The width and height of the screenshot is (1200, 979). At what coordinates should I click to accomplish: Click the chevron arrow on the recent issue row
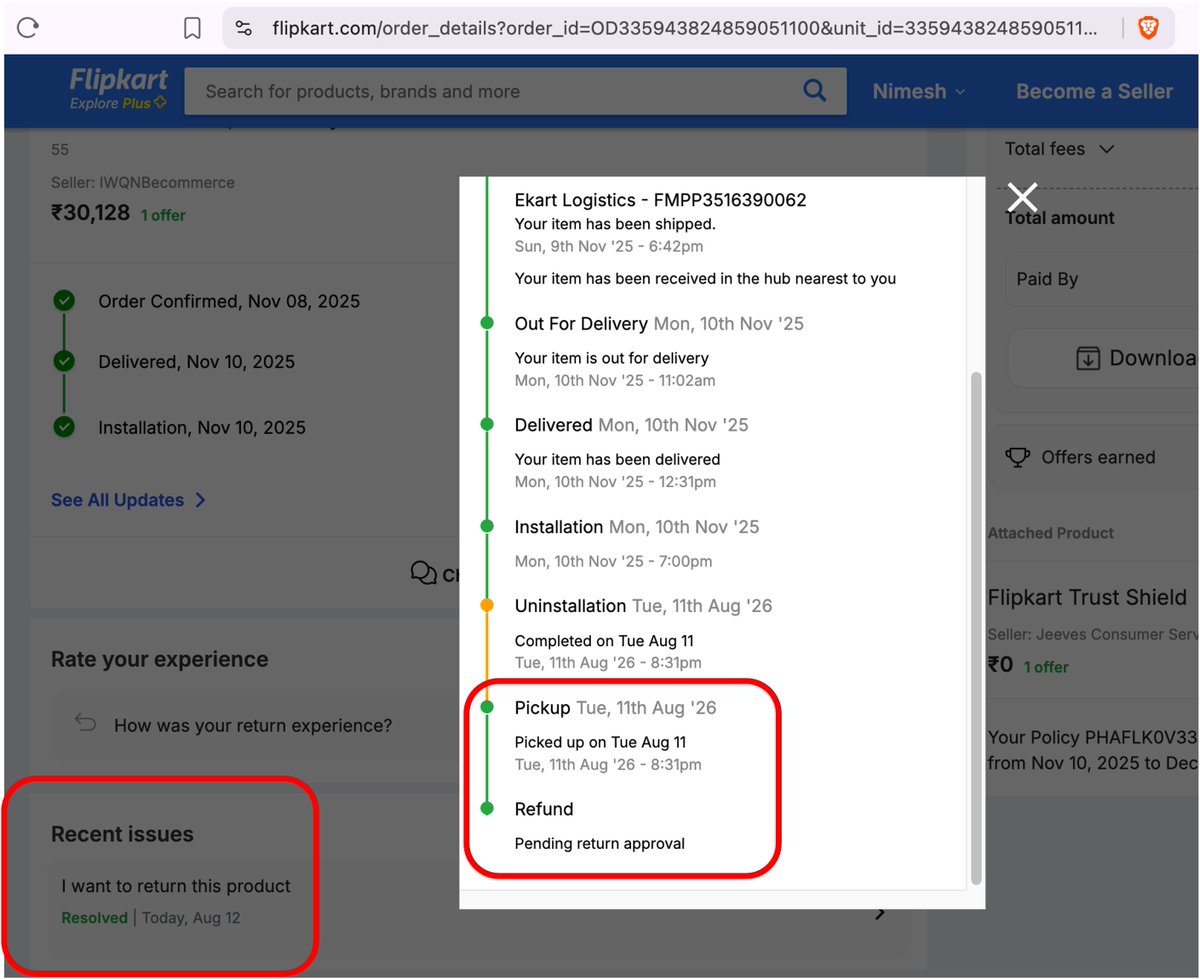[x=880, y=913]
